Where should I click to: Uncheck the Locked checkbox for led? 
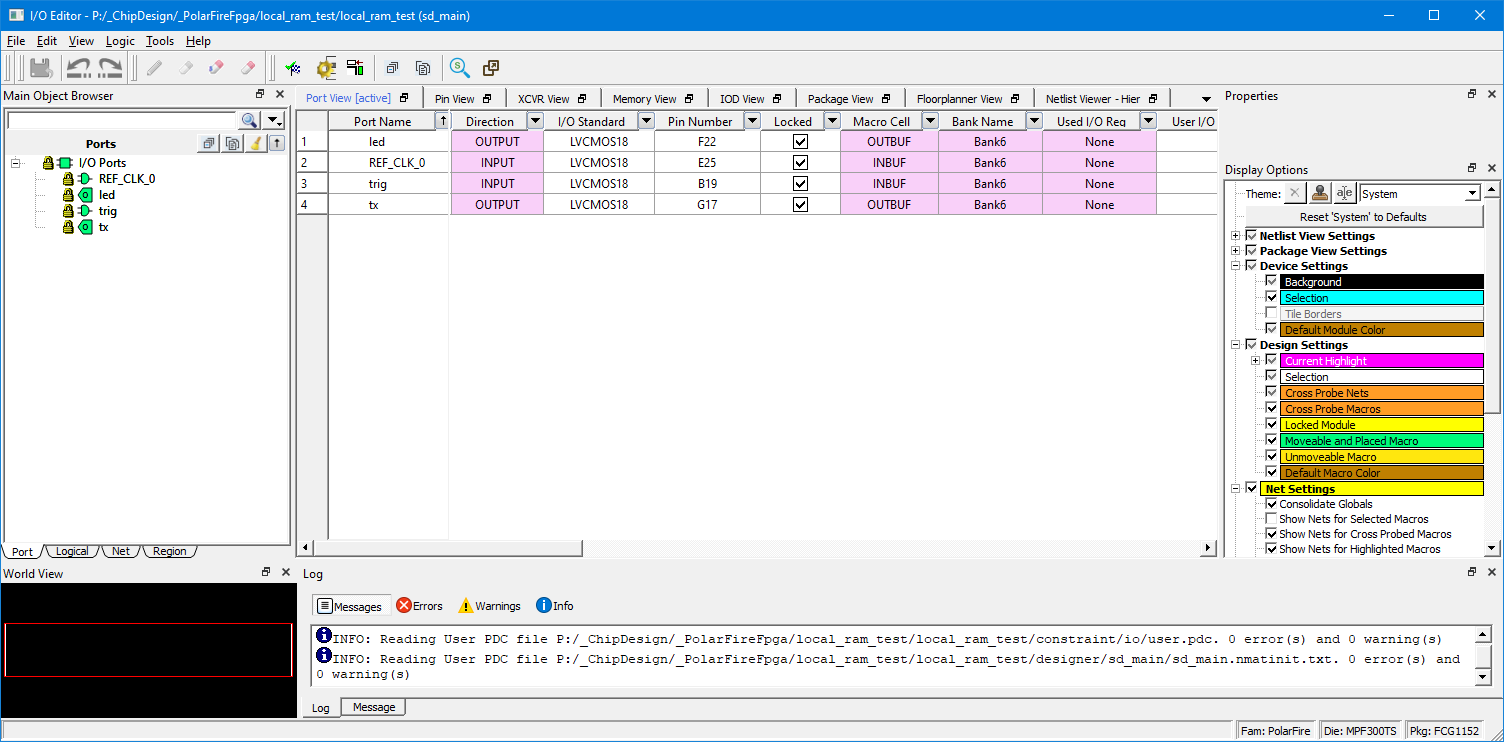800,142
